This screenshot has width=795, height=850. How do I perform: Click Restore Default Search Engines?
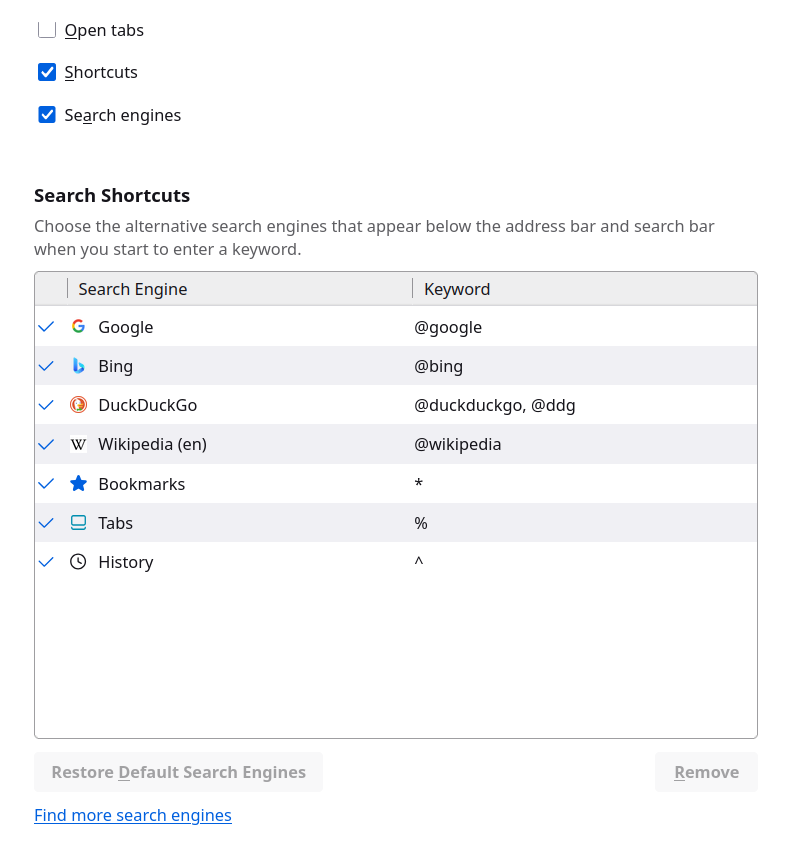click(178, 771)
